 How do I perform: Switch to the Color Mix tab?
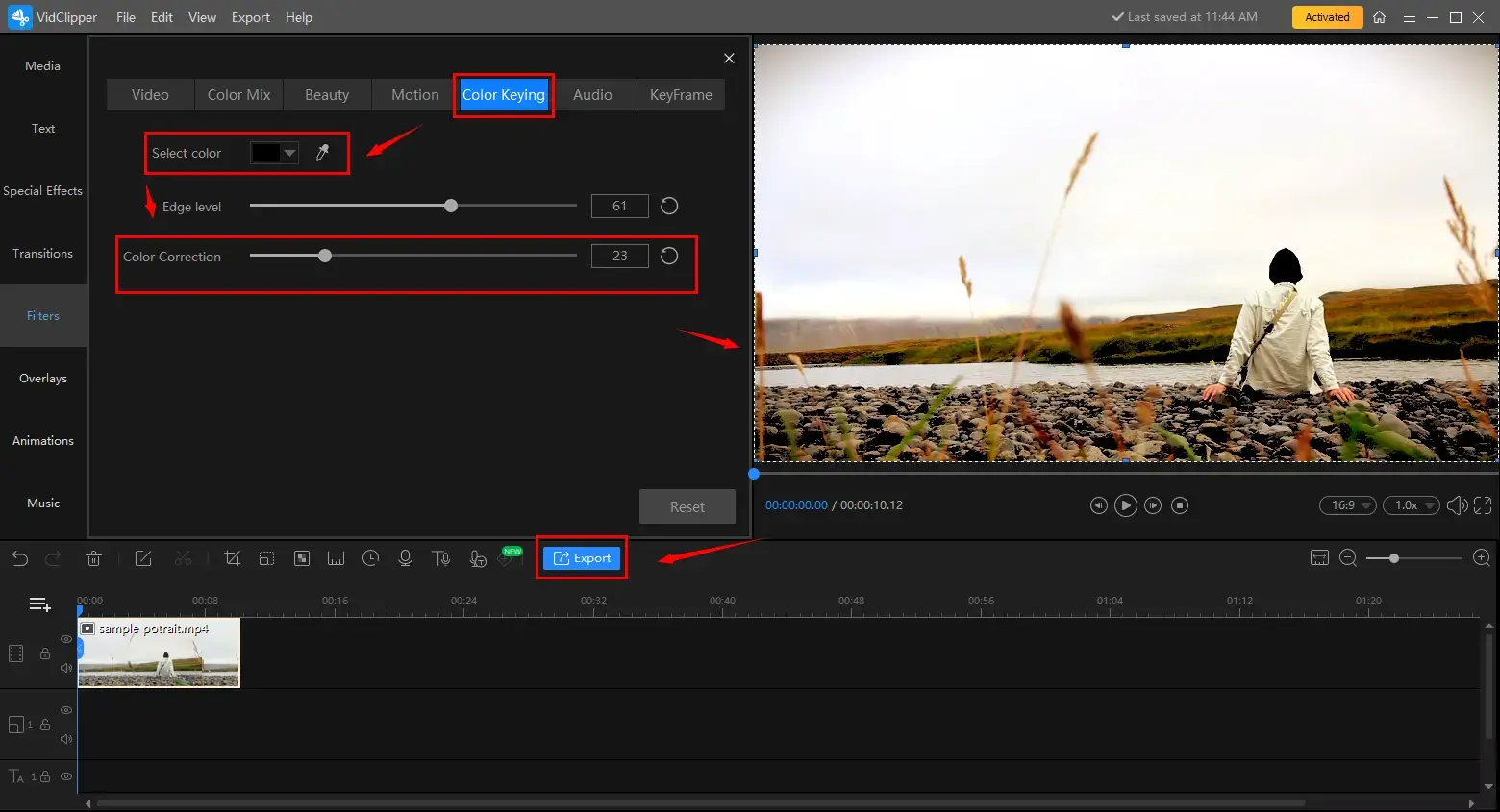point(238,95)
